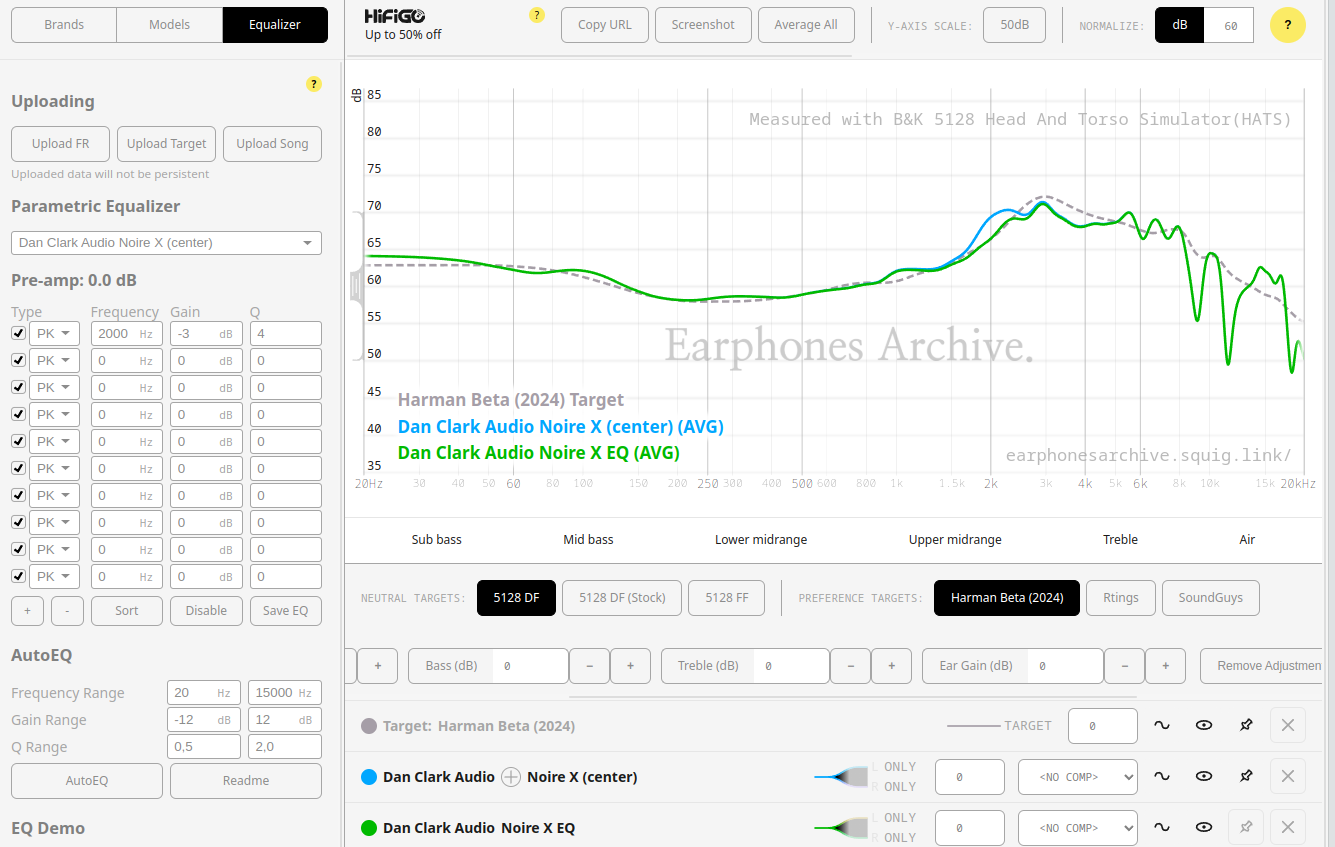Switch to the Brands tab
The height and width of the screenshot is (847, 1335).
point(64,25)
